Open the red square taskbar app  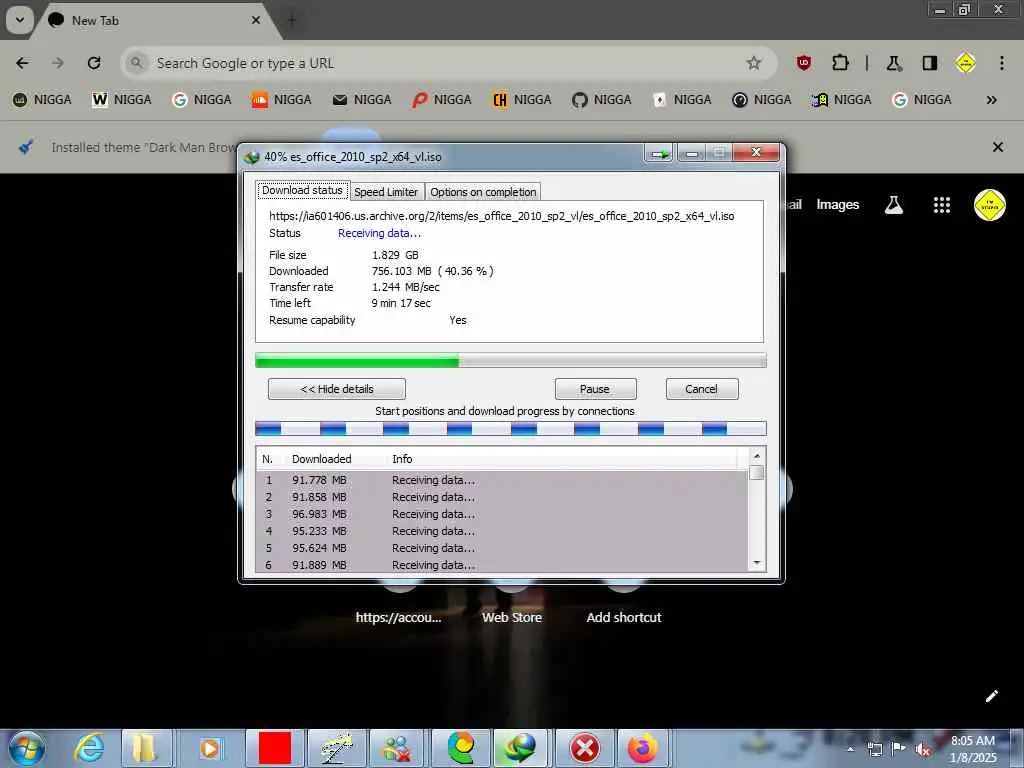(x=274, y=748)
